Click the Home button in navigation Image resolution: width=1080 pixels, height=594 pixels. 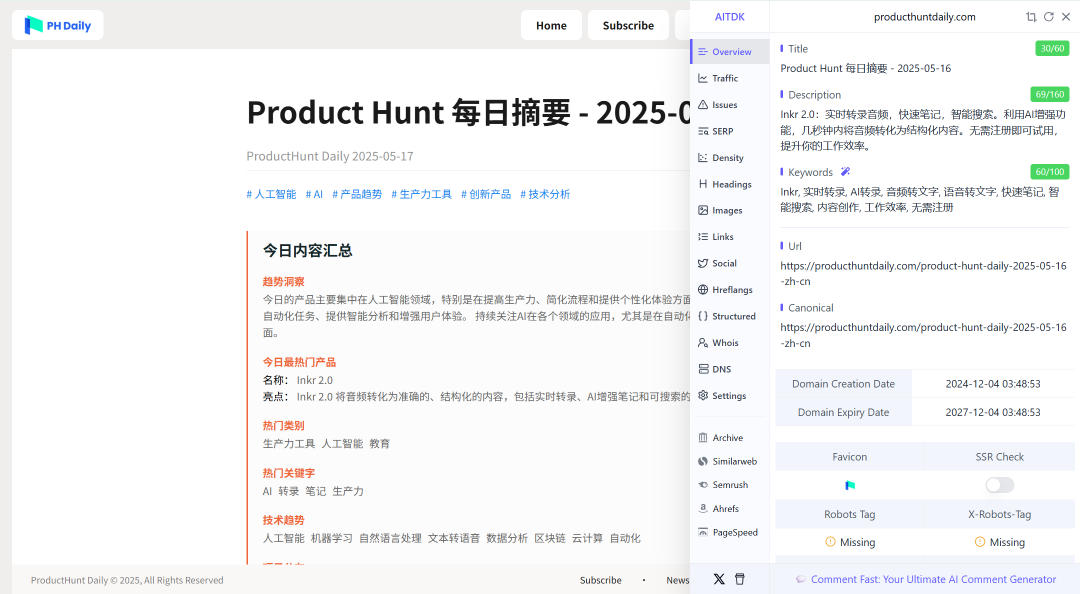[x=551, y=25]
